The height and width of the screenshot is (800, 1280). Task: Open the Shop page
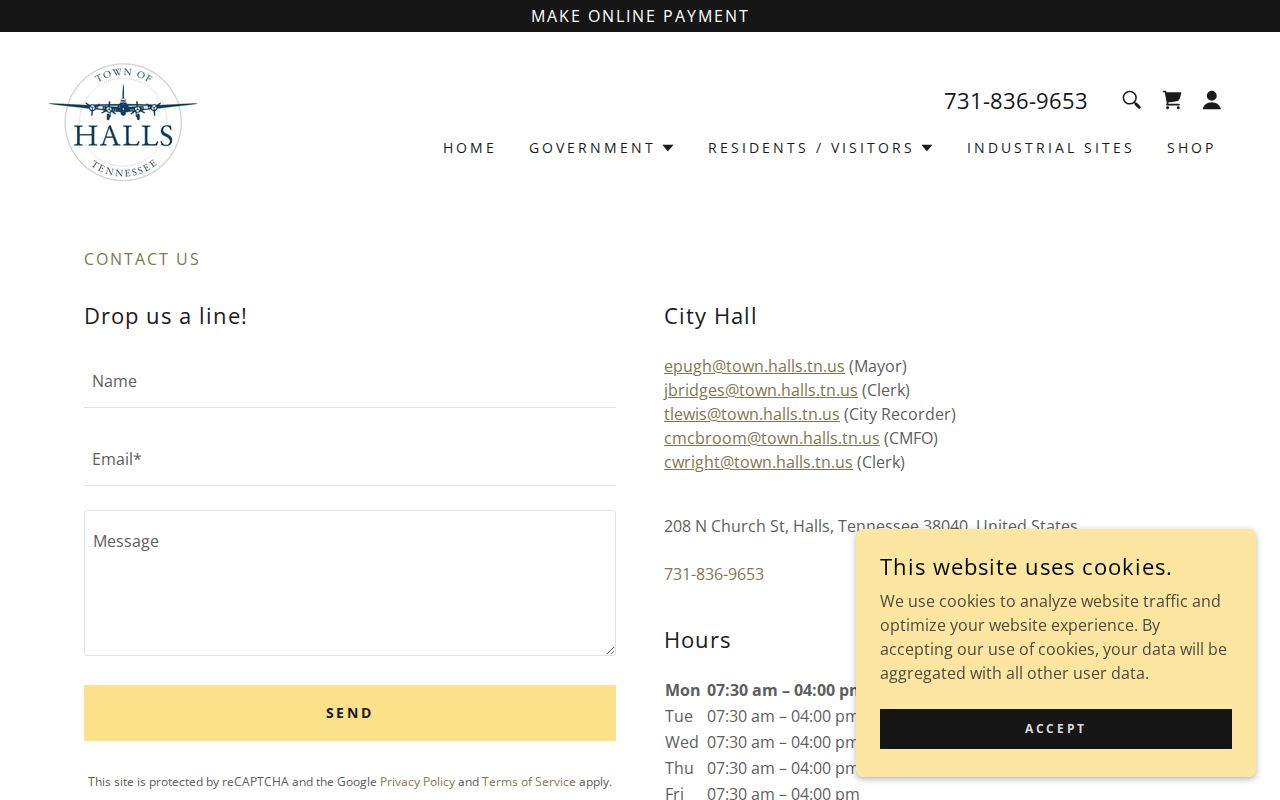tap(1191, 148)
